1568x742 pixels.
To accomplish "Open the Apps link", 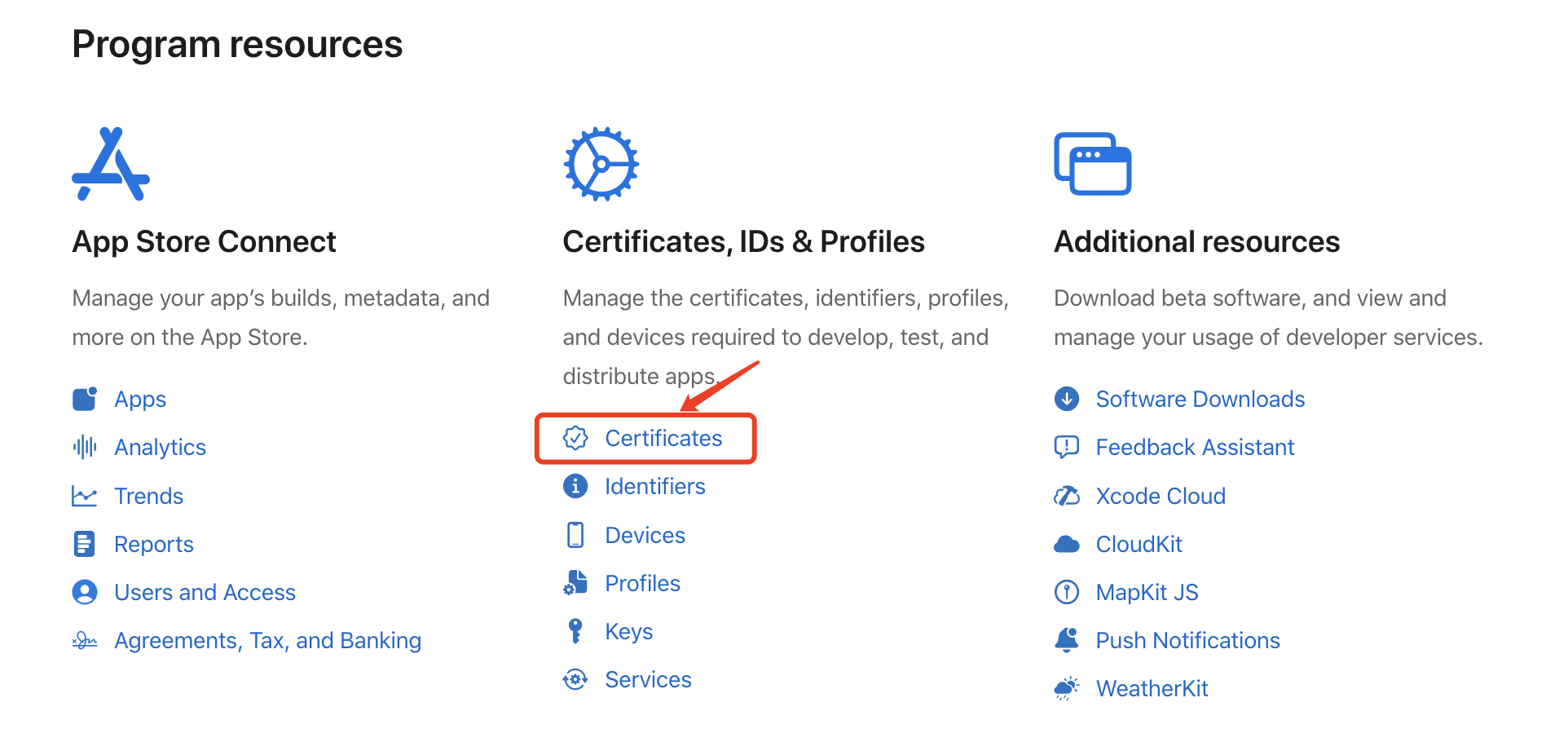I will (140, 399).
